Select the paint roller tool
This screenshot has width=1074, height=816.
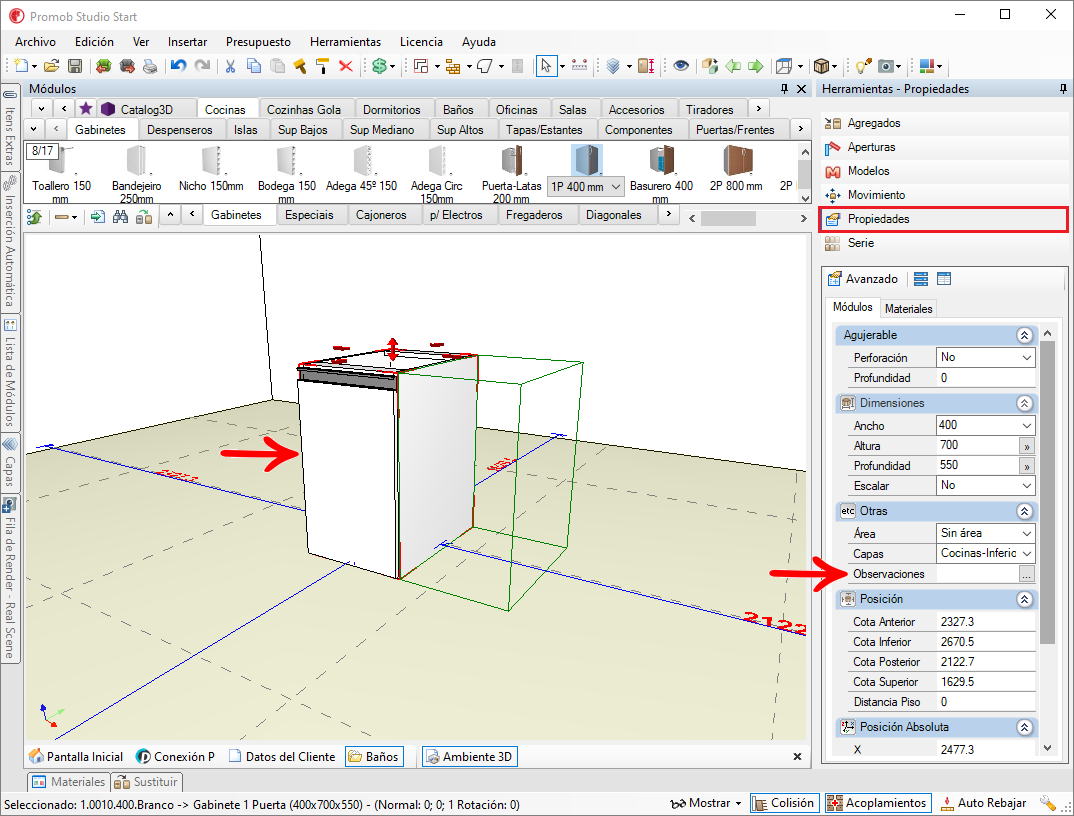323,66
